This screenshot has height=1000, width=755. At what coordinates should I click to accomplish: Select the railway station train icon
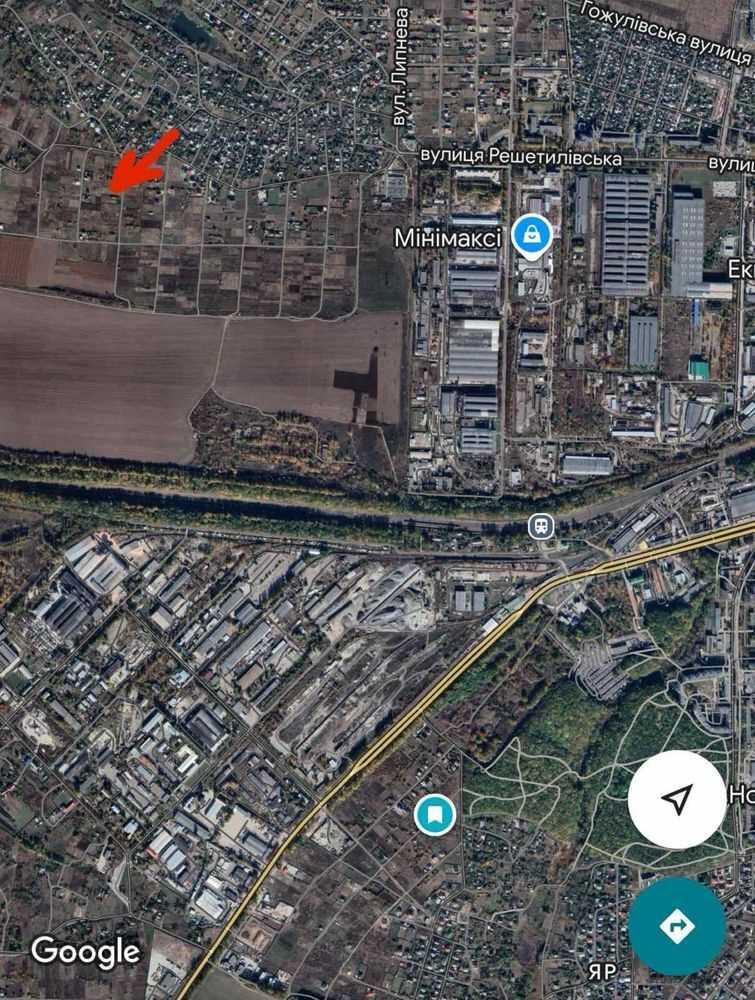tap(541, 527)
